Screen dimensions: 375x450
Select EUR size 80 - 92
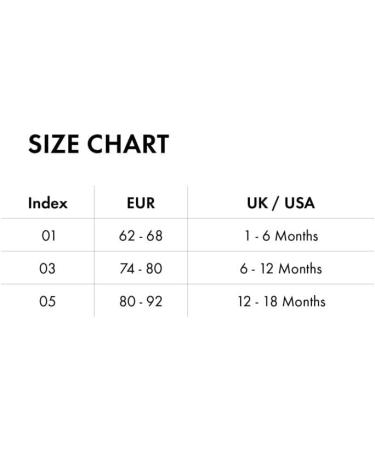(141, 302)
